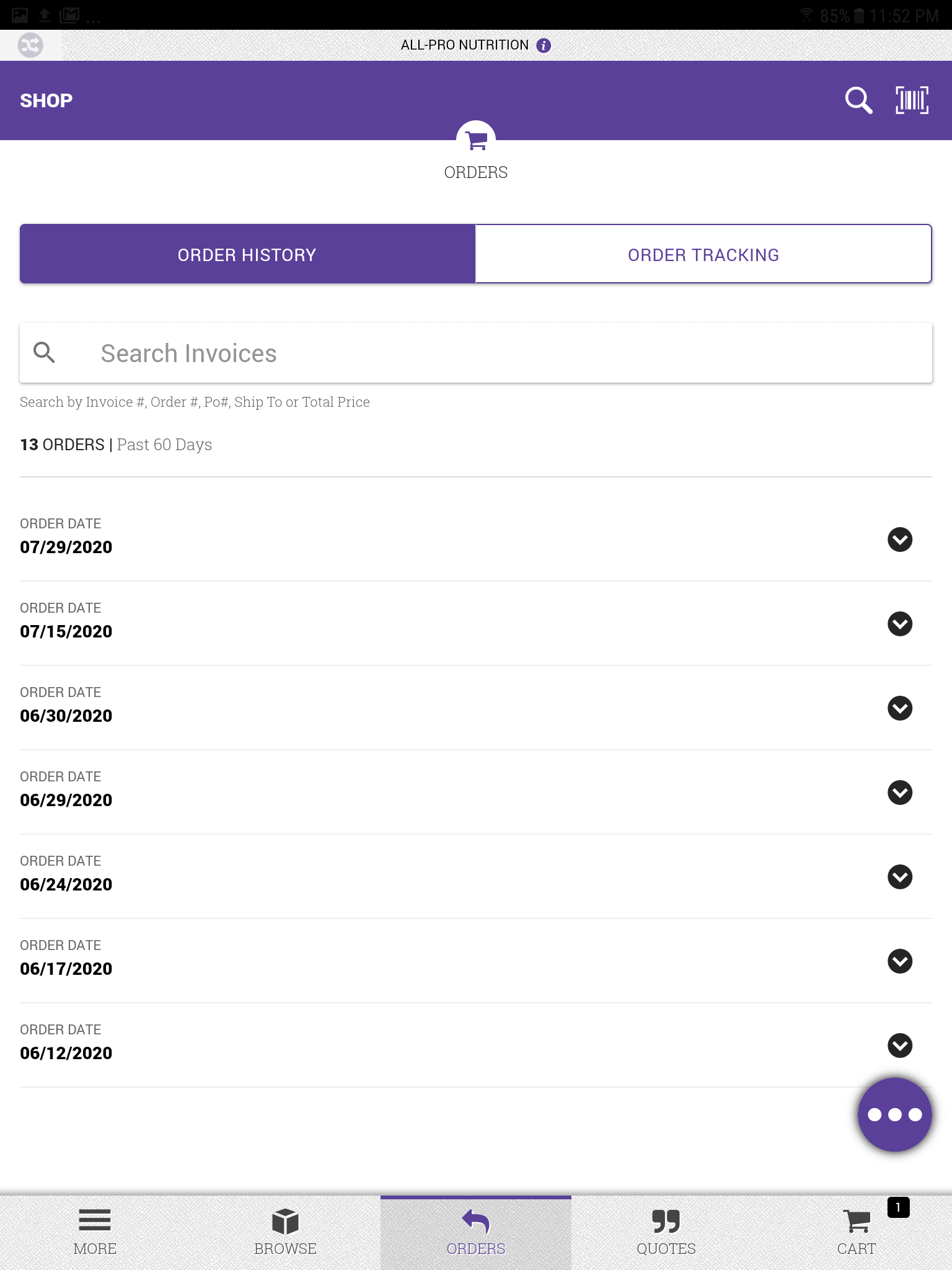The width and height of the screenshot is (952, 1270).
Task: Tap the '13 ORDERS | Past 60 Days' text
Action: point(116,445)
